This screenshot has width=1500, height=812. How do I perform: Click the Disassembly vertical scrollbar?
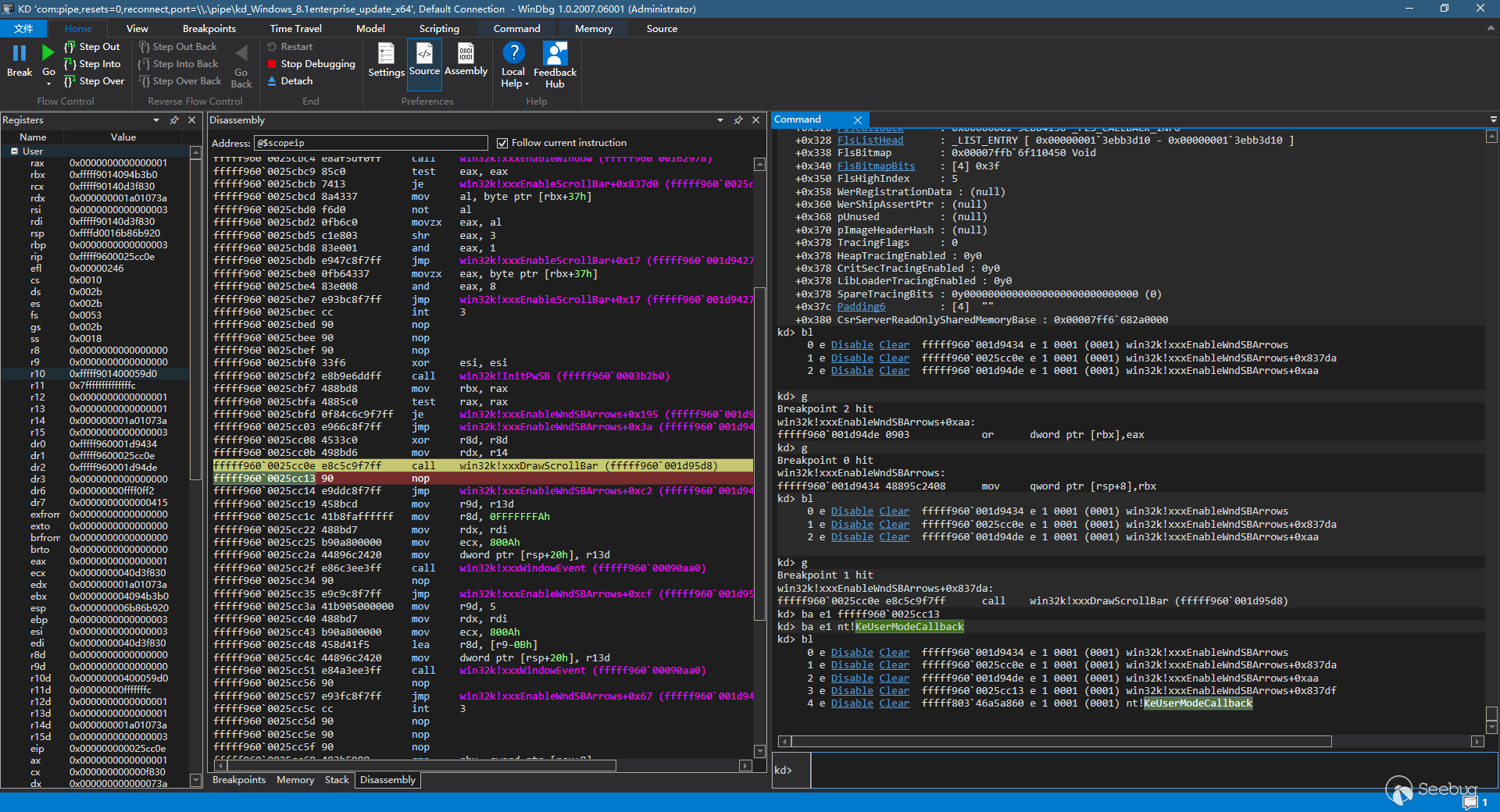pyautogui.click(x=759, y=453)
